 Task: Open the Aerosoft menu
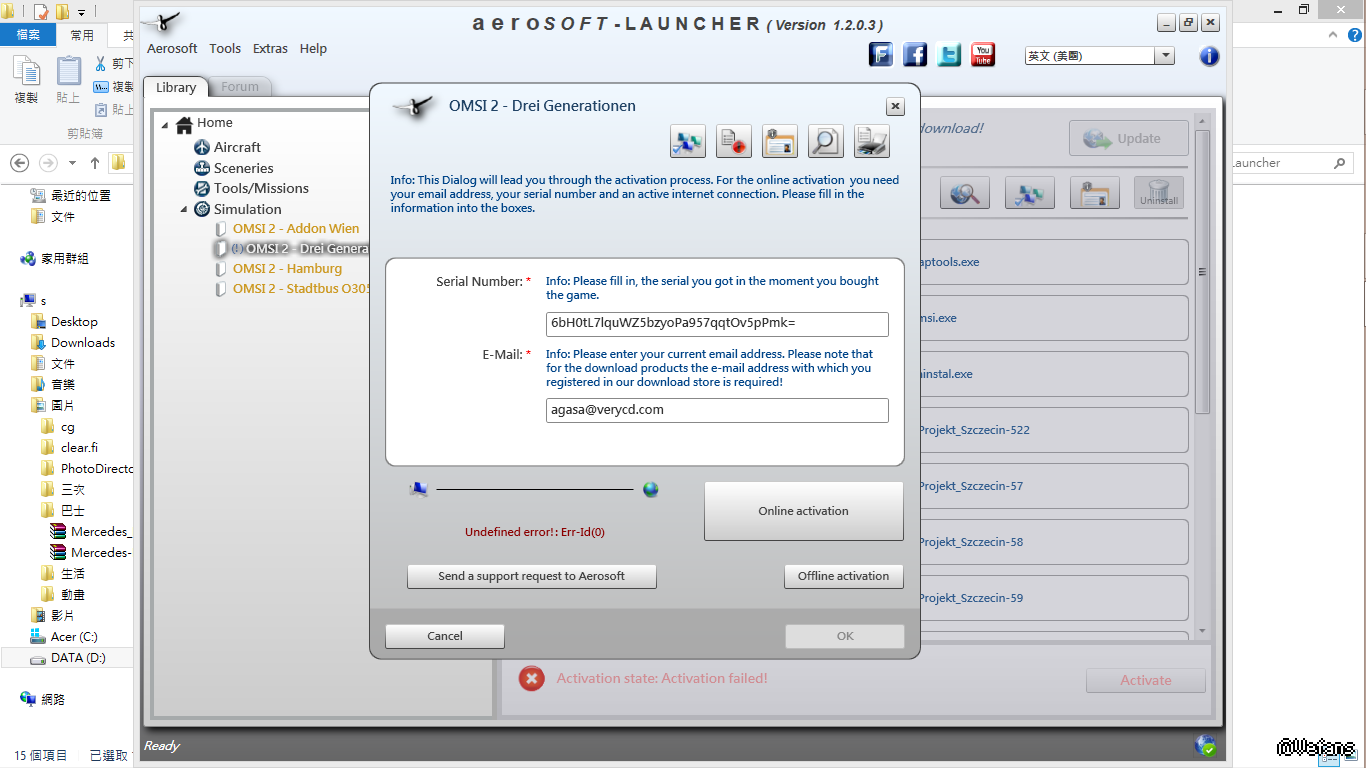172,48
